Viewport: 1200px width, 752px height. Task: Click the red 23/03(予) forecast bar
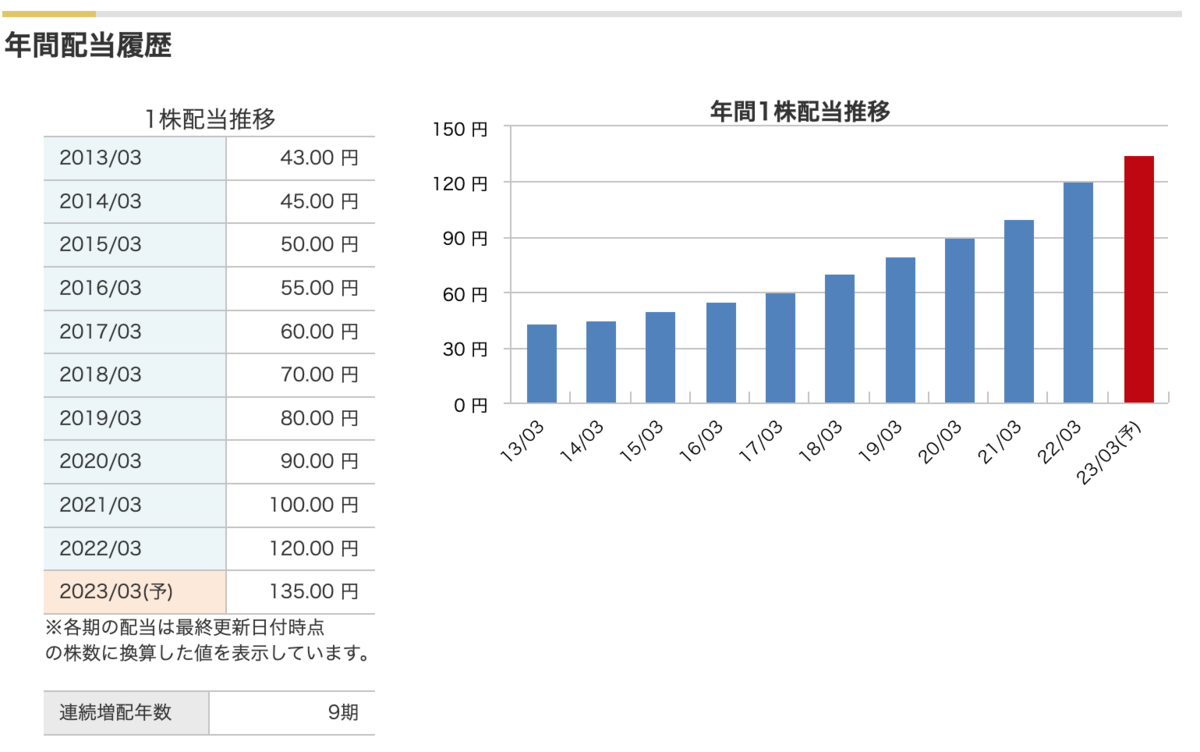coord(1139,280)
